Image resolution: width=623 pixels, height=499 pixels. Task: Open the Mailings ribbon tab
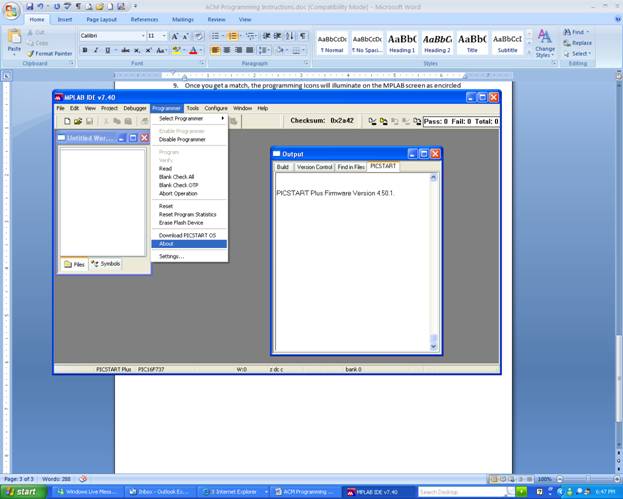point(183,19)
